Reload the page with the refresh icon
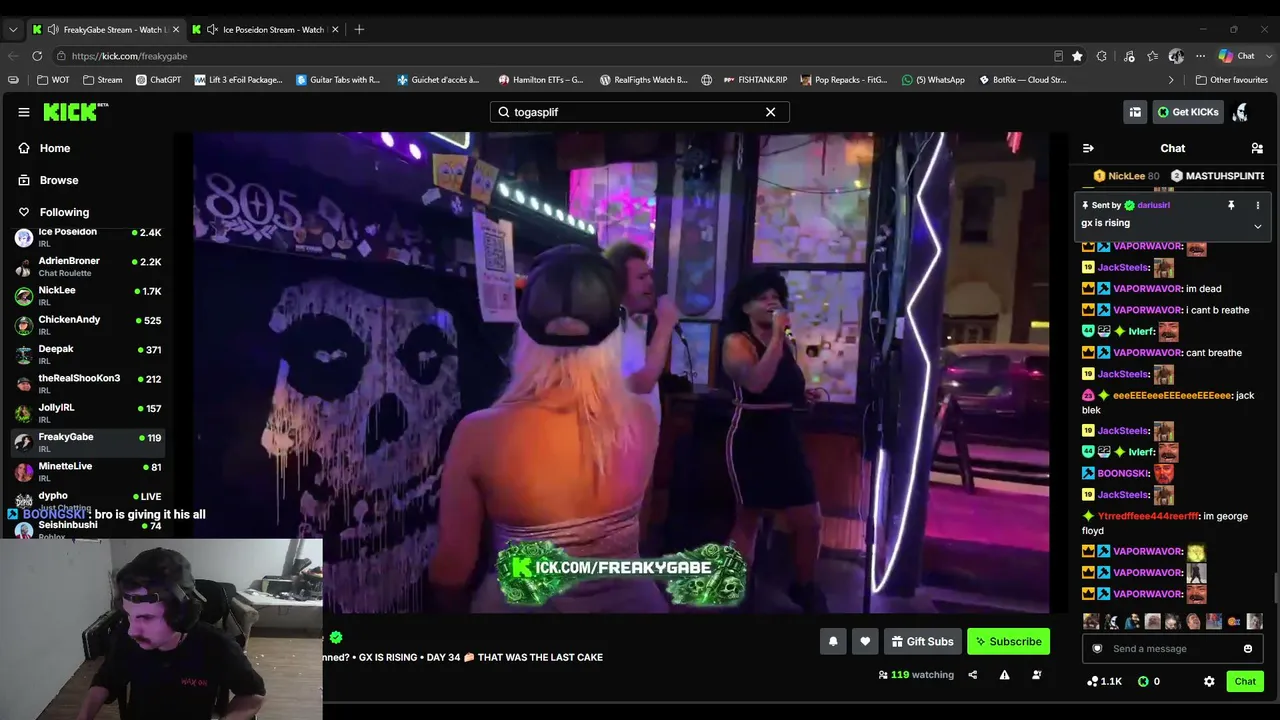Screen dimensions: 1280x720 coord(37,56)
